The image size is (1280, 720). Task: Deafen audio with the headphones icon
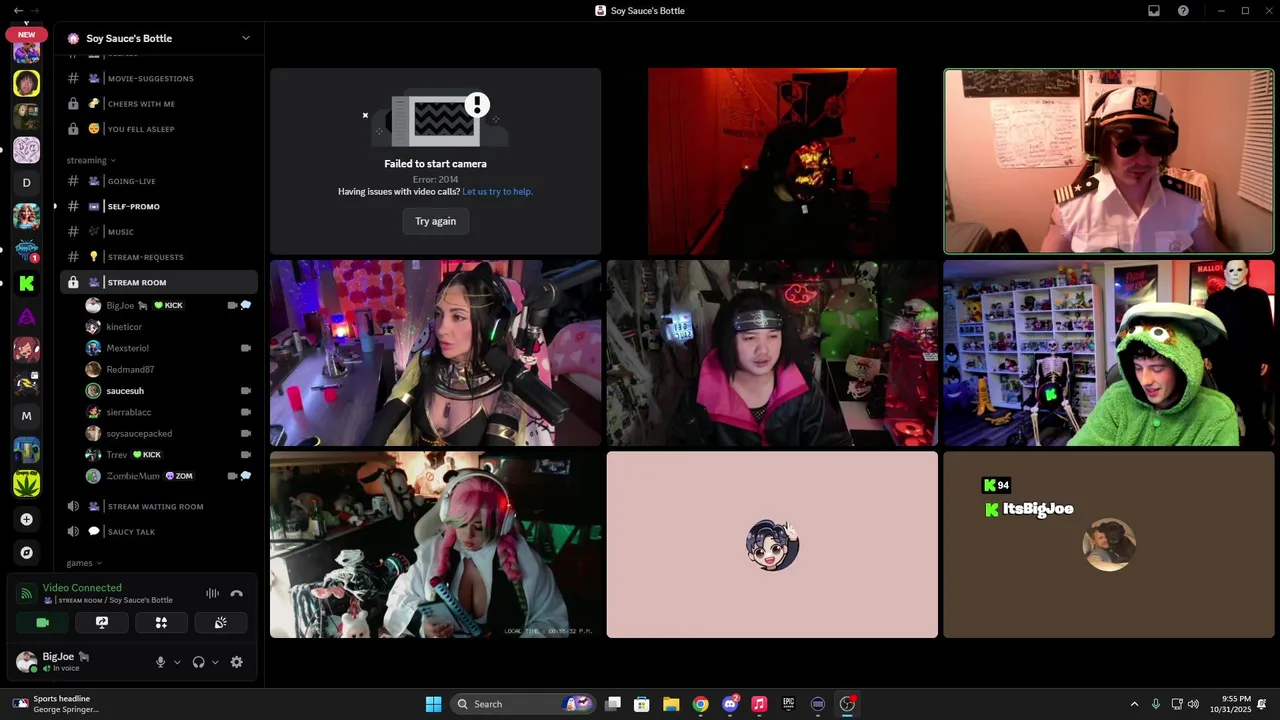pyautogui.click(x=198, y=662)
